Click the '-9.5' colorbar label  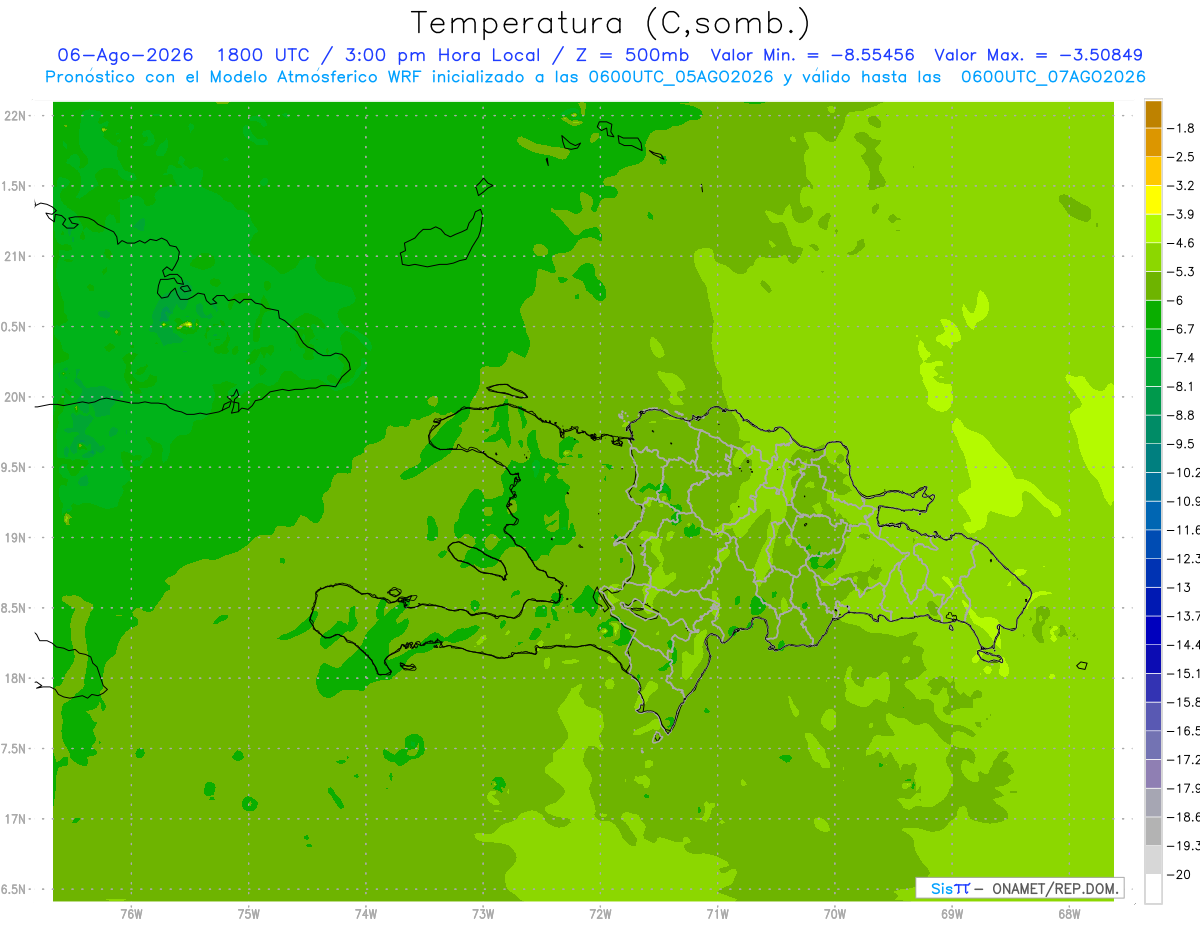[1182, 444]
